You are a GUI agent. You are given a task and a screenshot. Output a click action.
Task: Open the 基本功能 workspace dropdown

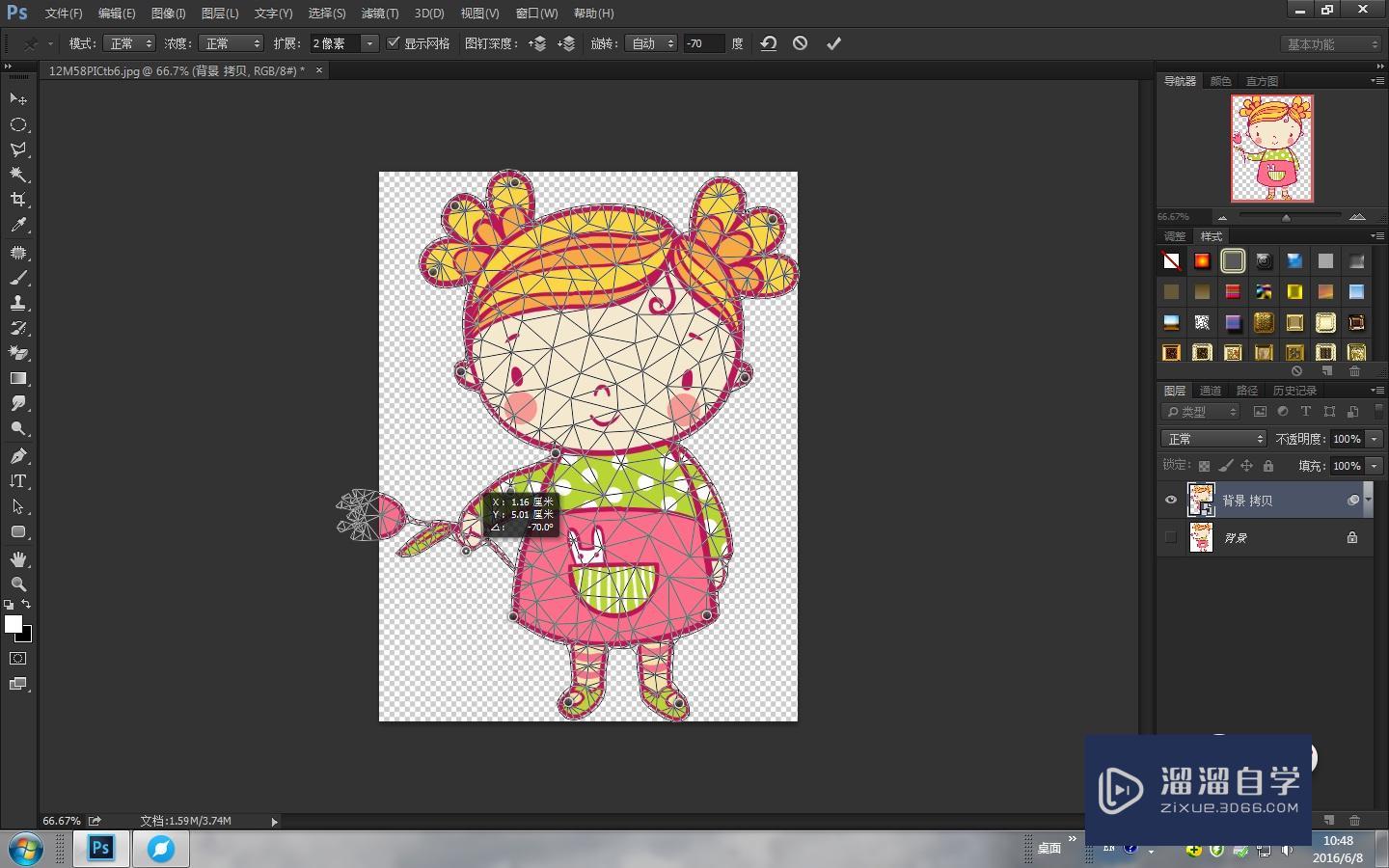click(1332, 44)
